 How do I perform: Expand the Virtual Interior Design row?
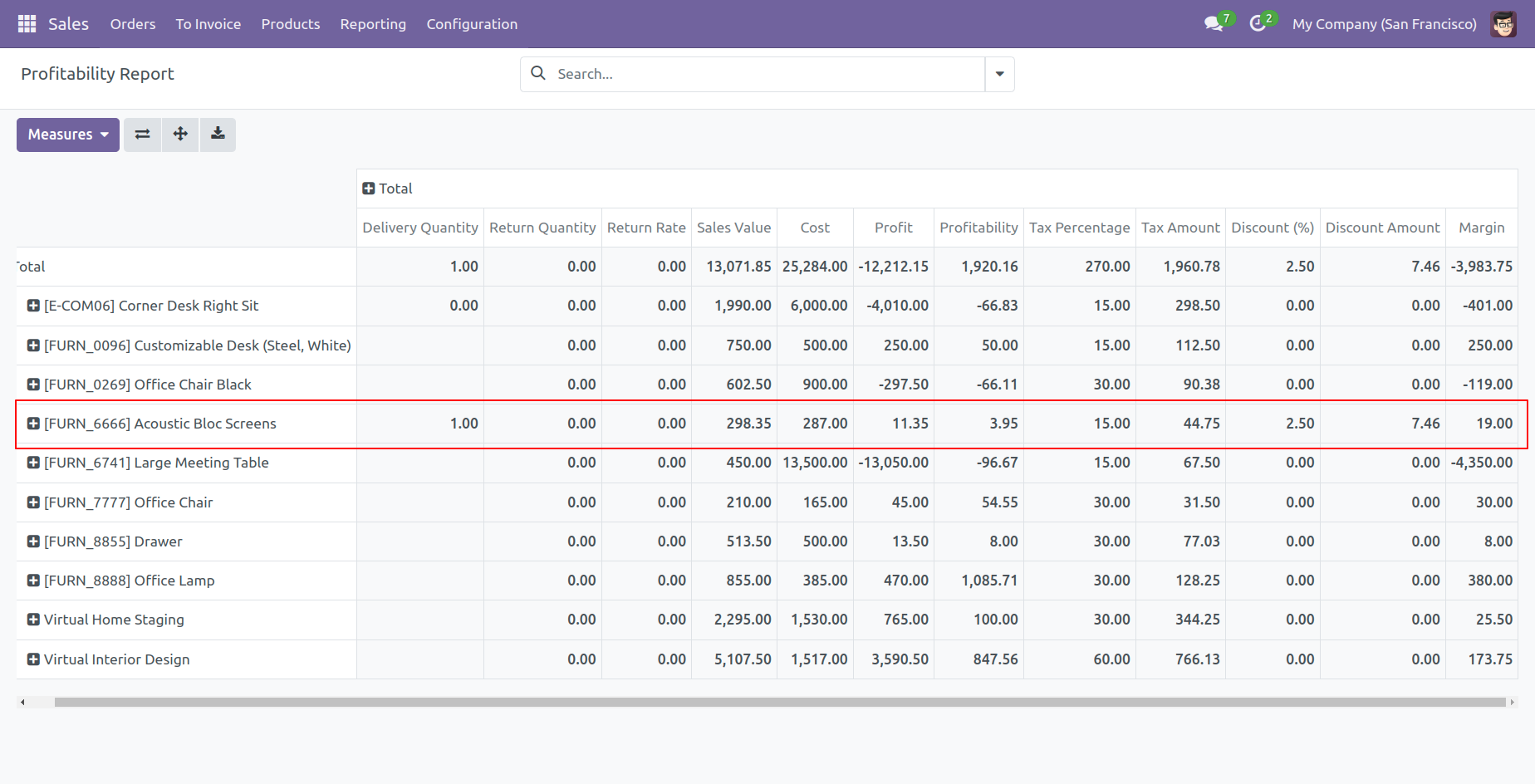coord(33,659)
